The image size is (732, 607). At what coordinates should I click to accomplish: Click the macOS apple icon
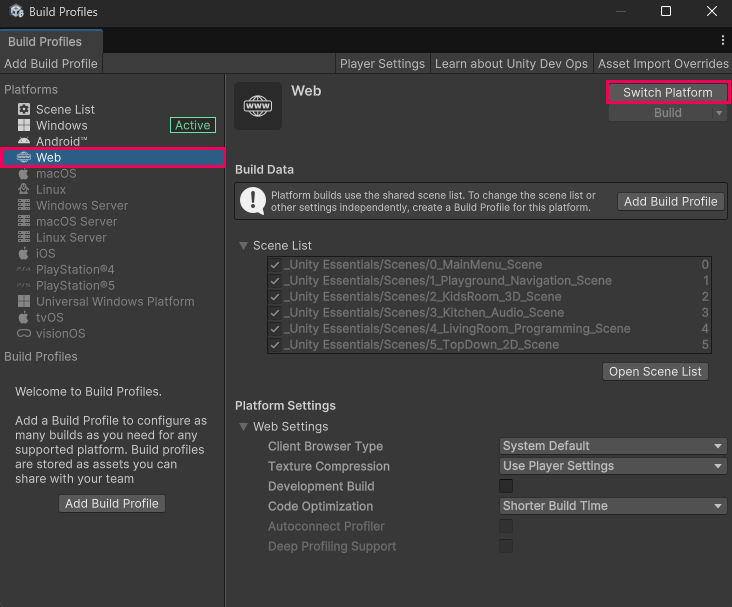coord(24,173)
